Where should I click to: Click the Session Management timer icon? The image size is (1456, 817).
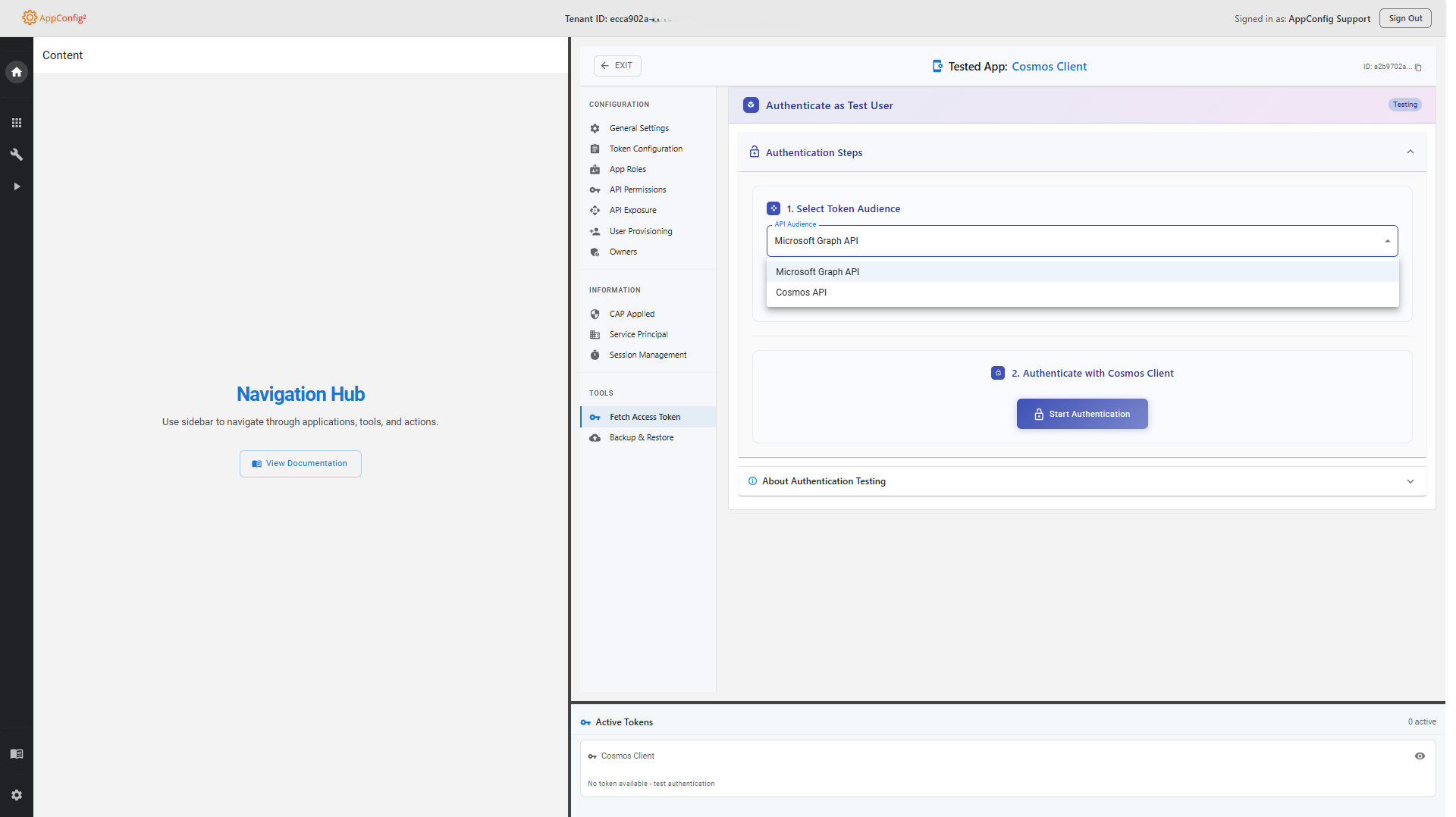point(595,355)
